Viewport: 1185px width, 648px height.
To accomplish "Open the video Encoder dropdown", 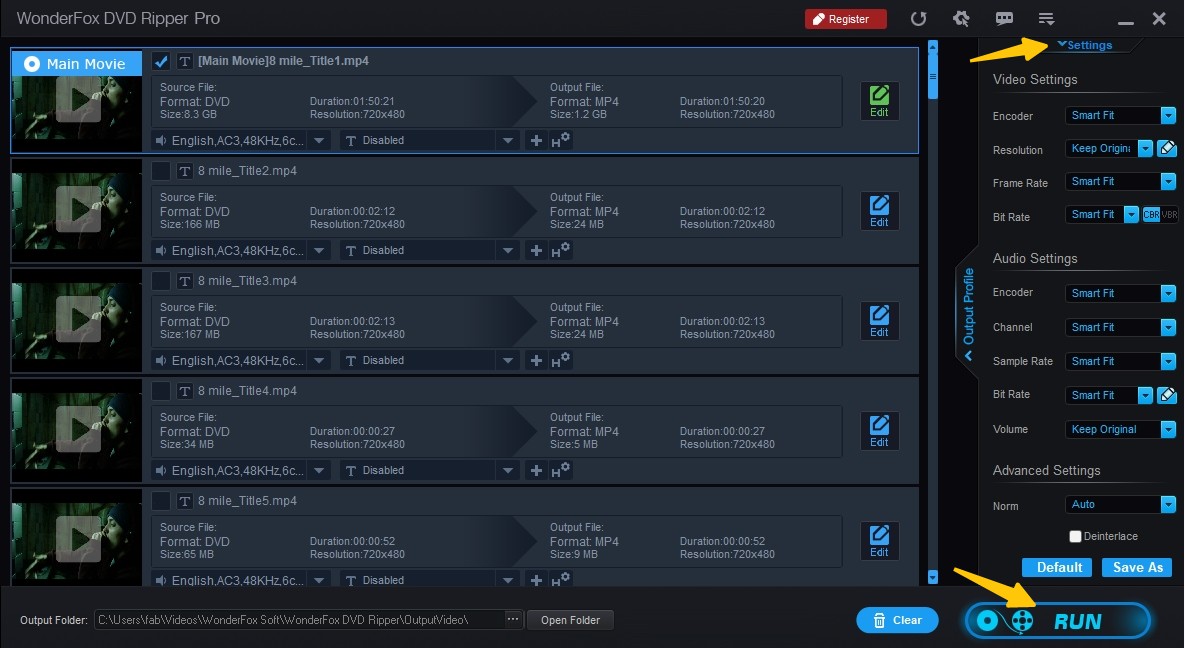I will [x=1168, y=115].
